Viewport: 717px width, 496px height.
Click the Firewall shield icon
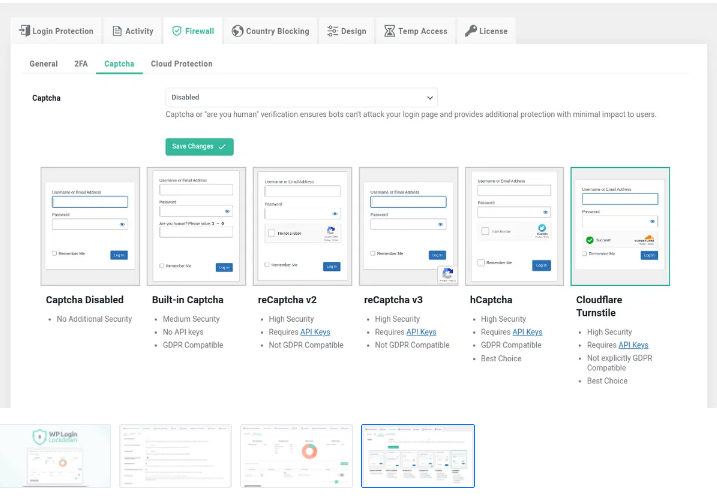coord(177,31)
